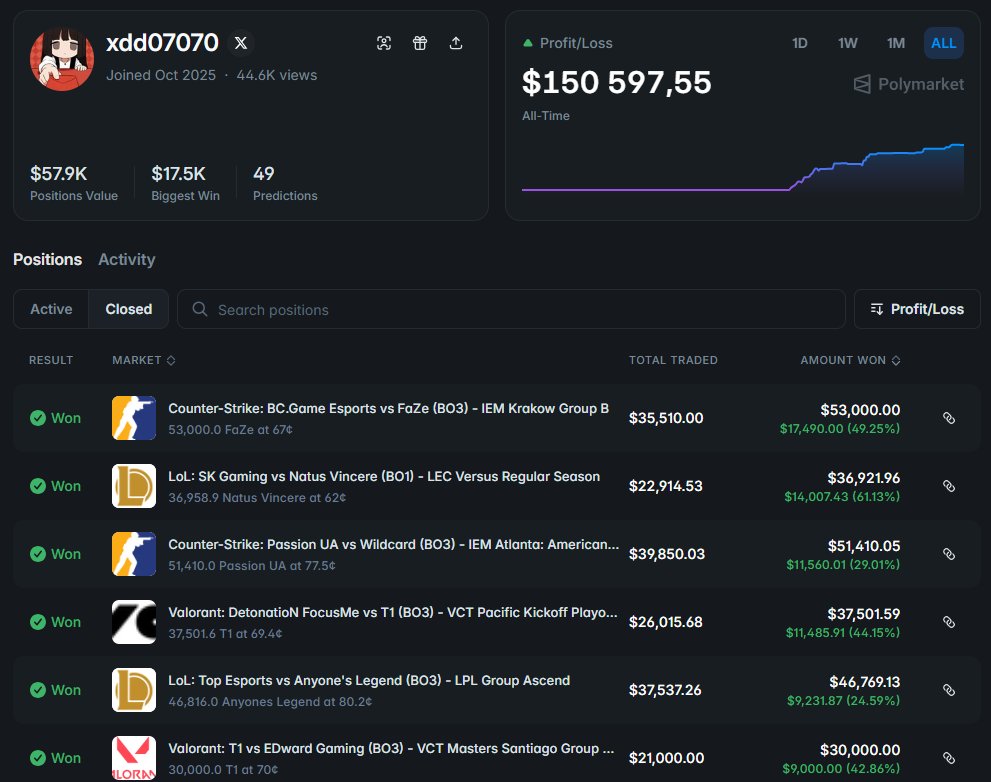Open the X (Twitter) profile link icon
The width and height of the screenshot is (991, 782).
(x=241, y=43)
